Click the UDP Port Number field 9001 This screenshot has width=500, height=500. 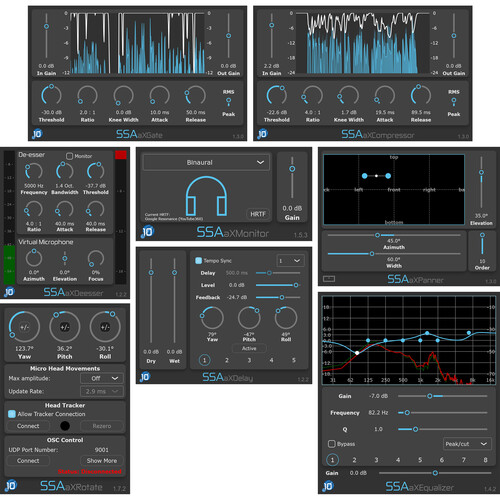tap(102, 450)
